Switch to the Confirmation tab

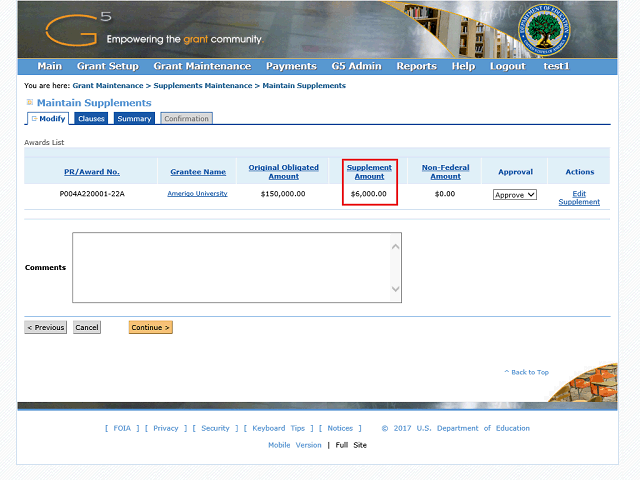(x=187, y=118)
